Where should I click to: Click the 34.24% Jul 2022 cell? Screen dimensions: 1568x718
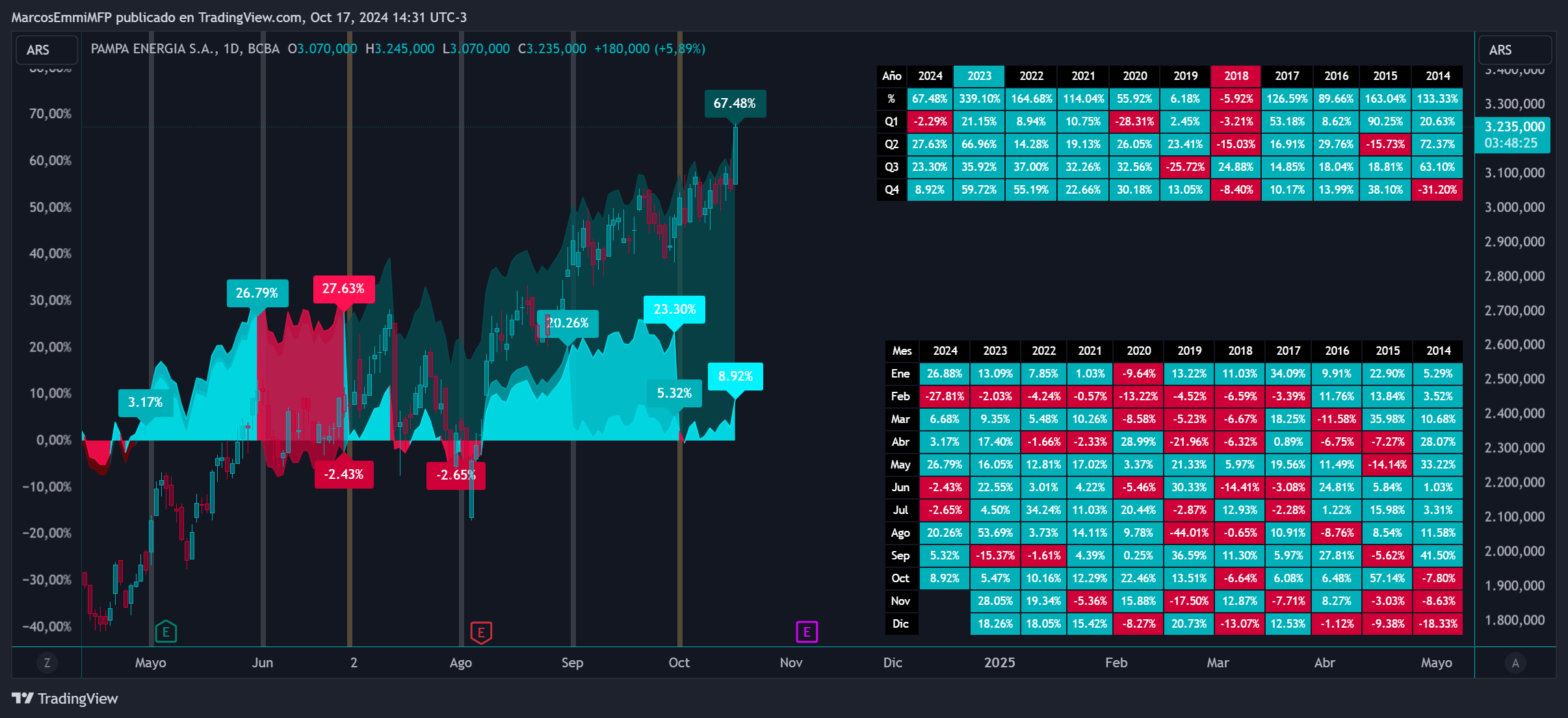[1043, 510]
